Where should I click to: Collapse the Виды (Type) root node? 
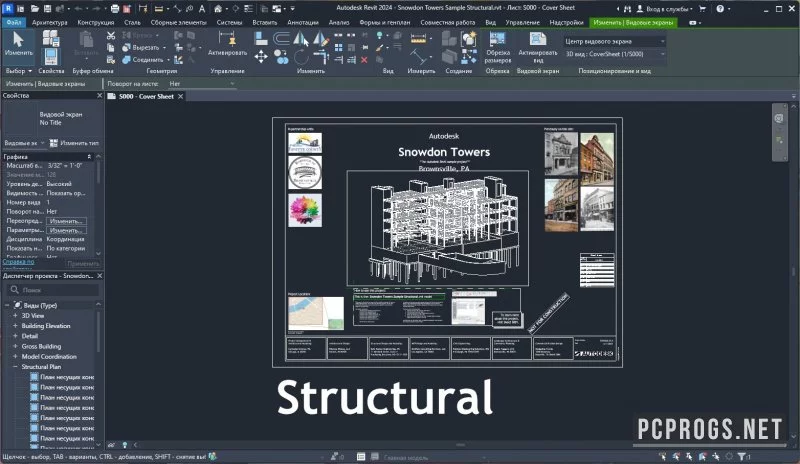[x=7, y=305]
